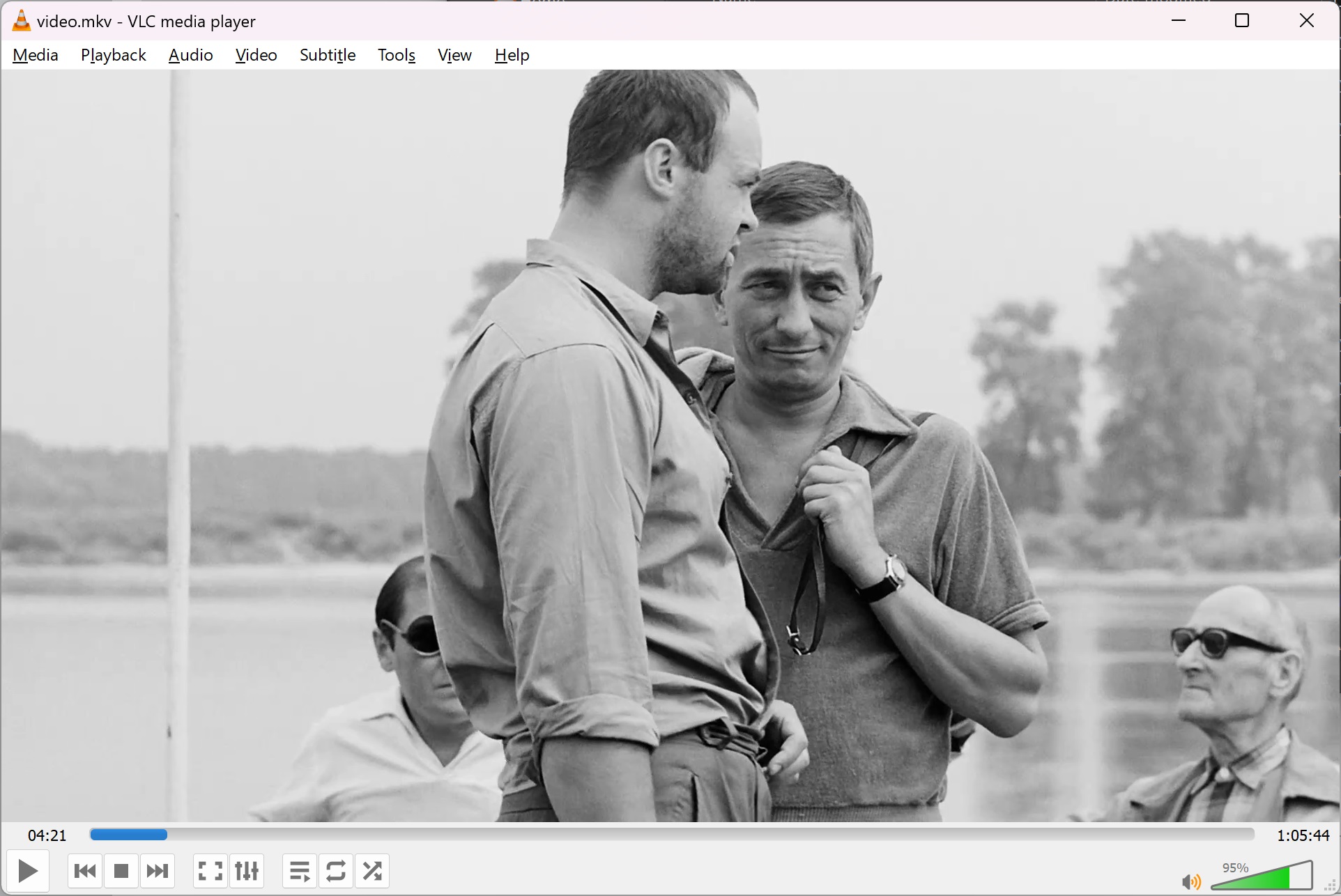Toggle loop repeat mode
Screen dimensions: 1341x896
[336, 871]
